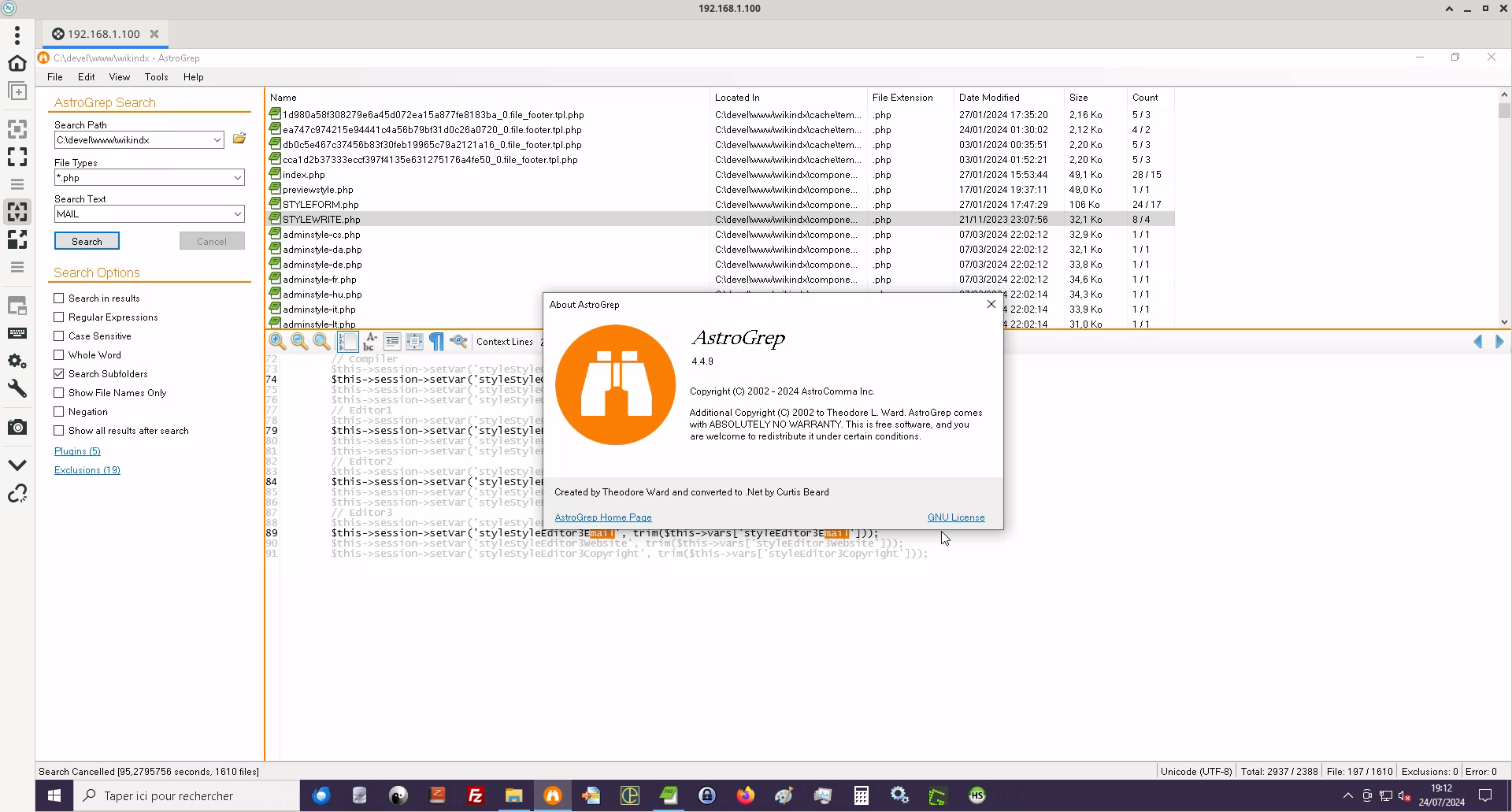Expand the File Types dropdown
Viewport: 1512px width, 812px height.
pos(237,178)
